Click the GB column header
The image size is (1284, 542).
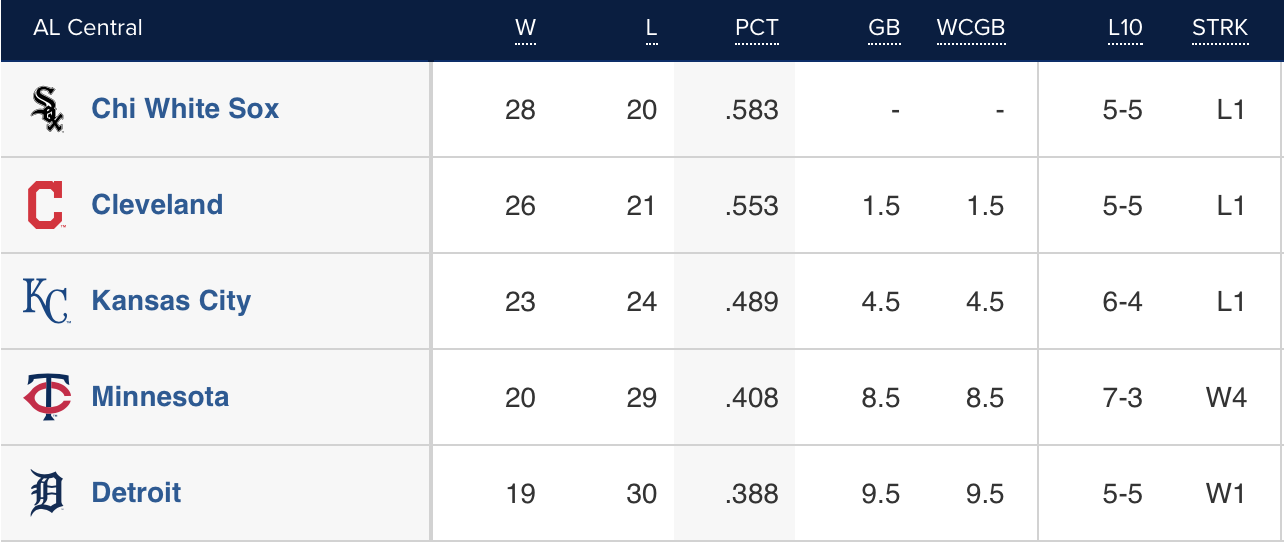click(x=884, y=28)
